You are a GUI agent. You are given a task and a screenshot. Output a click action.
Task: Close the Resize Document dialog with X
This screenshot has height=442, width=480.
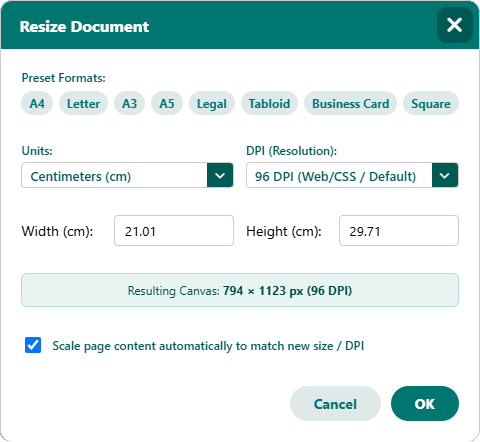(455, 25)
